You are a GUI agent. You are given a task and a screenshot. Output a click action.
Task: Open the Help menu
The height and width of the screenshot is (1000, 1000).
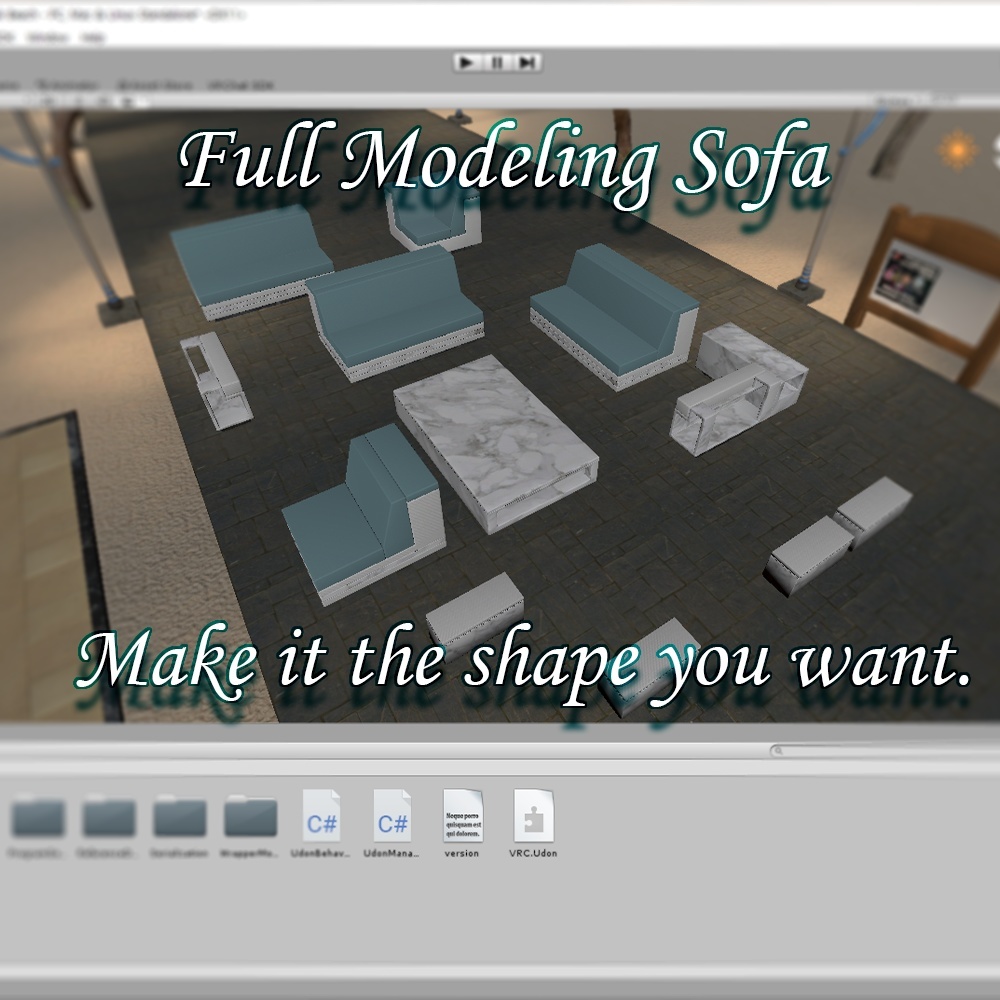[93, 38]
